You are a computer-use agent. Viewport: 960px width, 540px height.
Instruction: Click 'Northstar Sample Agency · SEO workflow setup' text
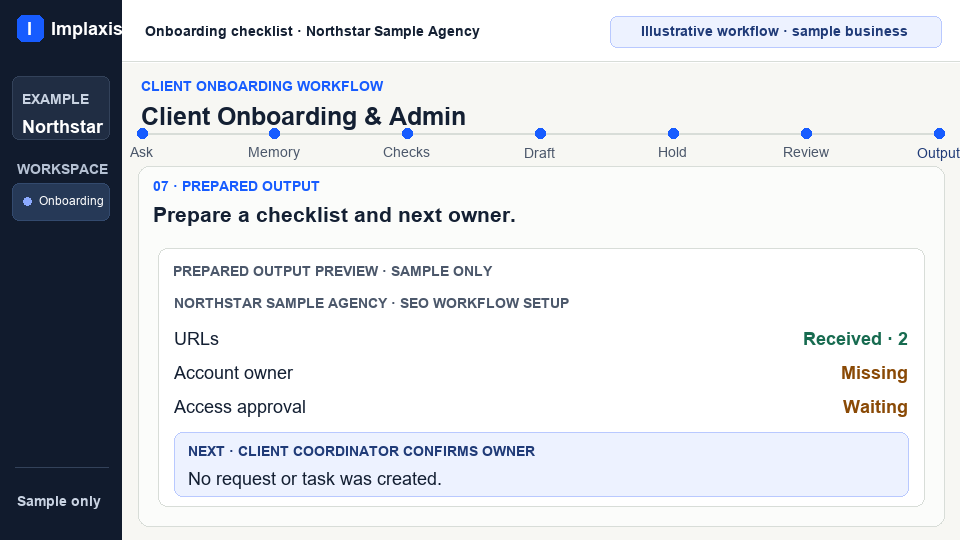tap(372, 303)
